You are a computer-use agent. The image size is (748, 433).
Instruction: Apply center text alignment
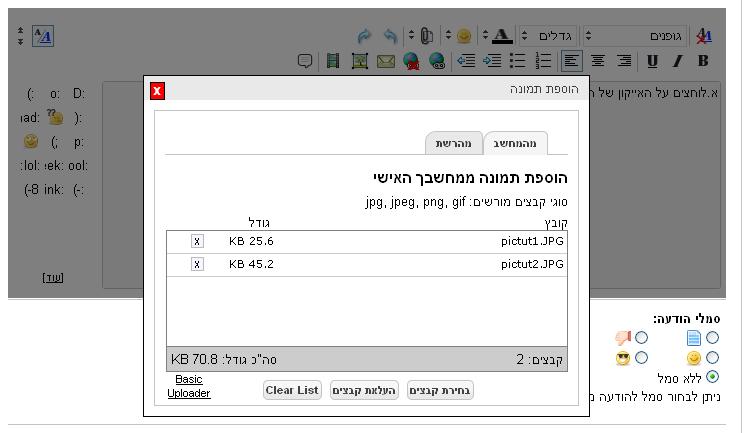pos(597,61)
